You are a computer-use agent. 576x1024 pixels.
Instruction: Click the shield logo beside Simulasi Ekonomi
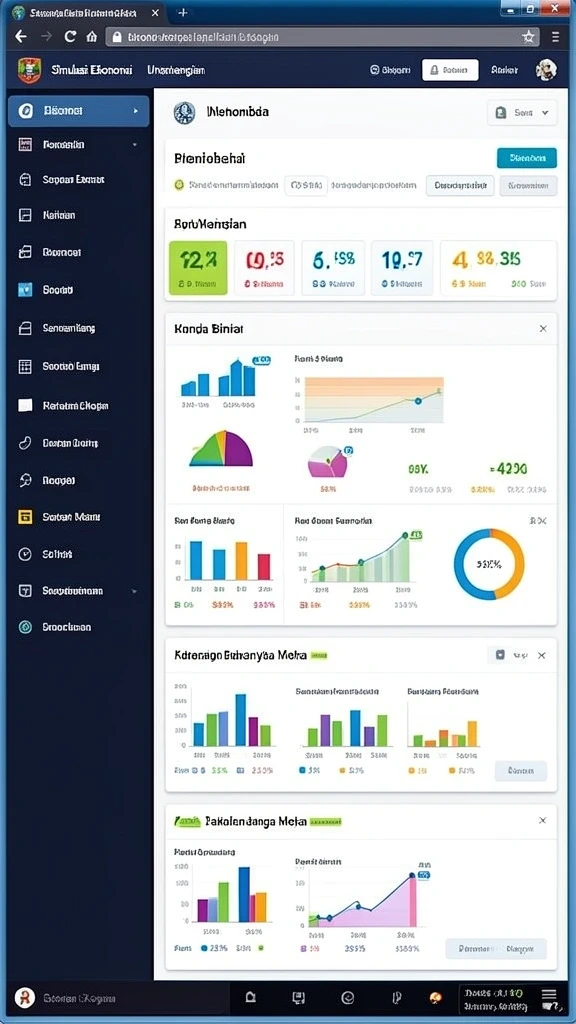pos(29,70)
